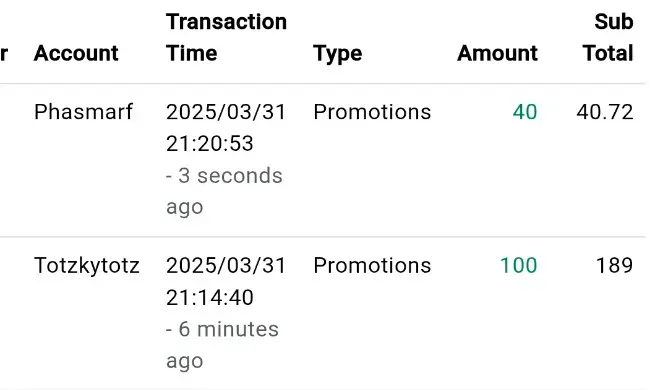Click the '6 minutes ago' relative time
The image size is (668, 390).
click(x=222, y=344)
